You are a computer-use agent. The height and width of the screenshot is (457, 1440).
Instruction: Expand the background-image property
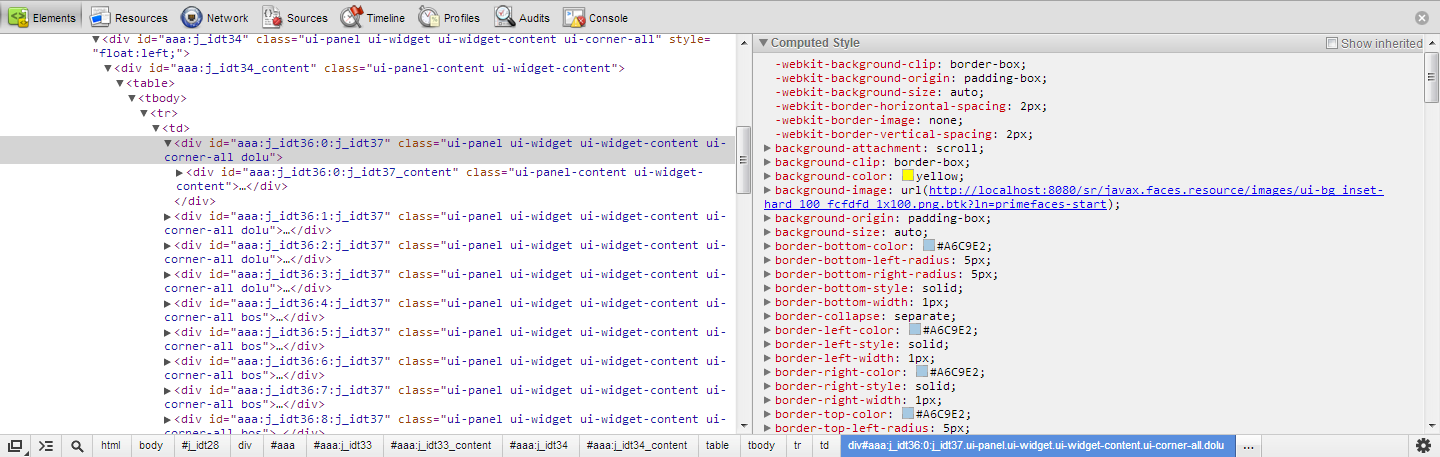(x=767, y=190)
